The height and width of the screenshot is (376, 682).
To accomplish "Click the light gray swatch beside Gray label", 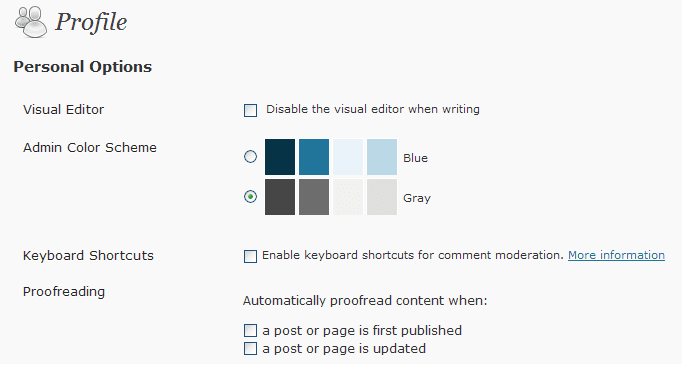I will pyautogui.click(x=382, y=197).
